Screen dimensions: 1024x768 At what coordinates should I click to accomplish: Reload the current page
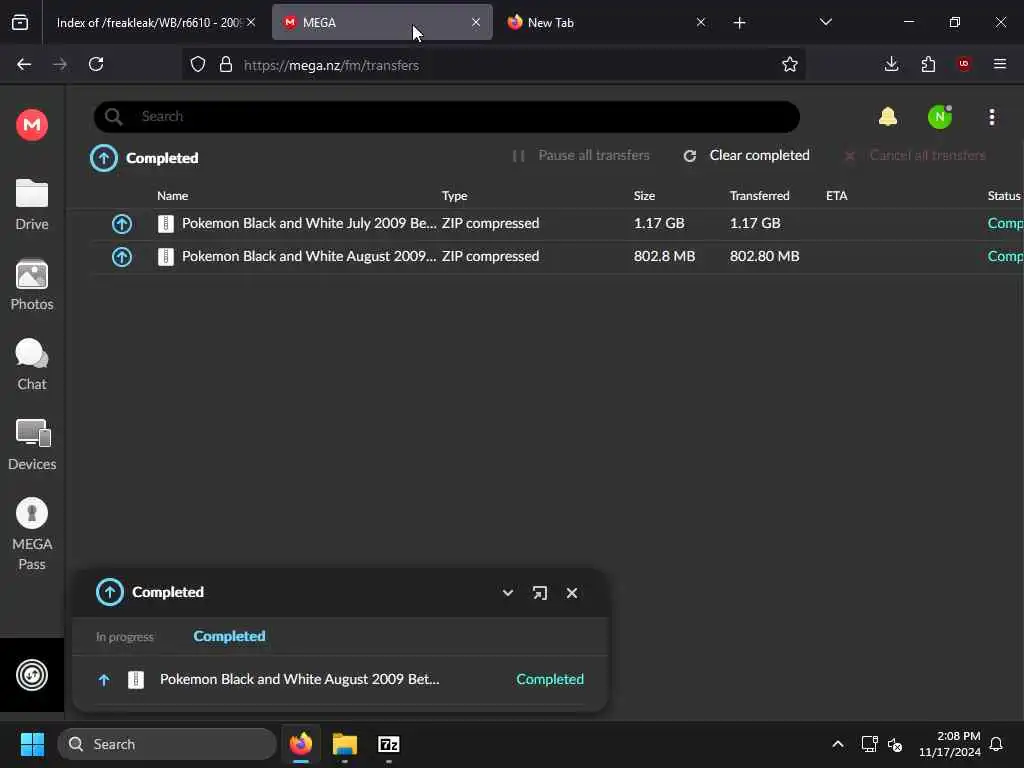tap(96, 64)
